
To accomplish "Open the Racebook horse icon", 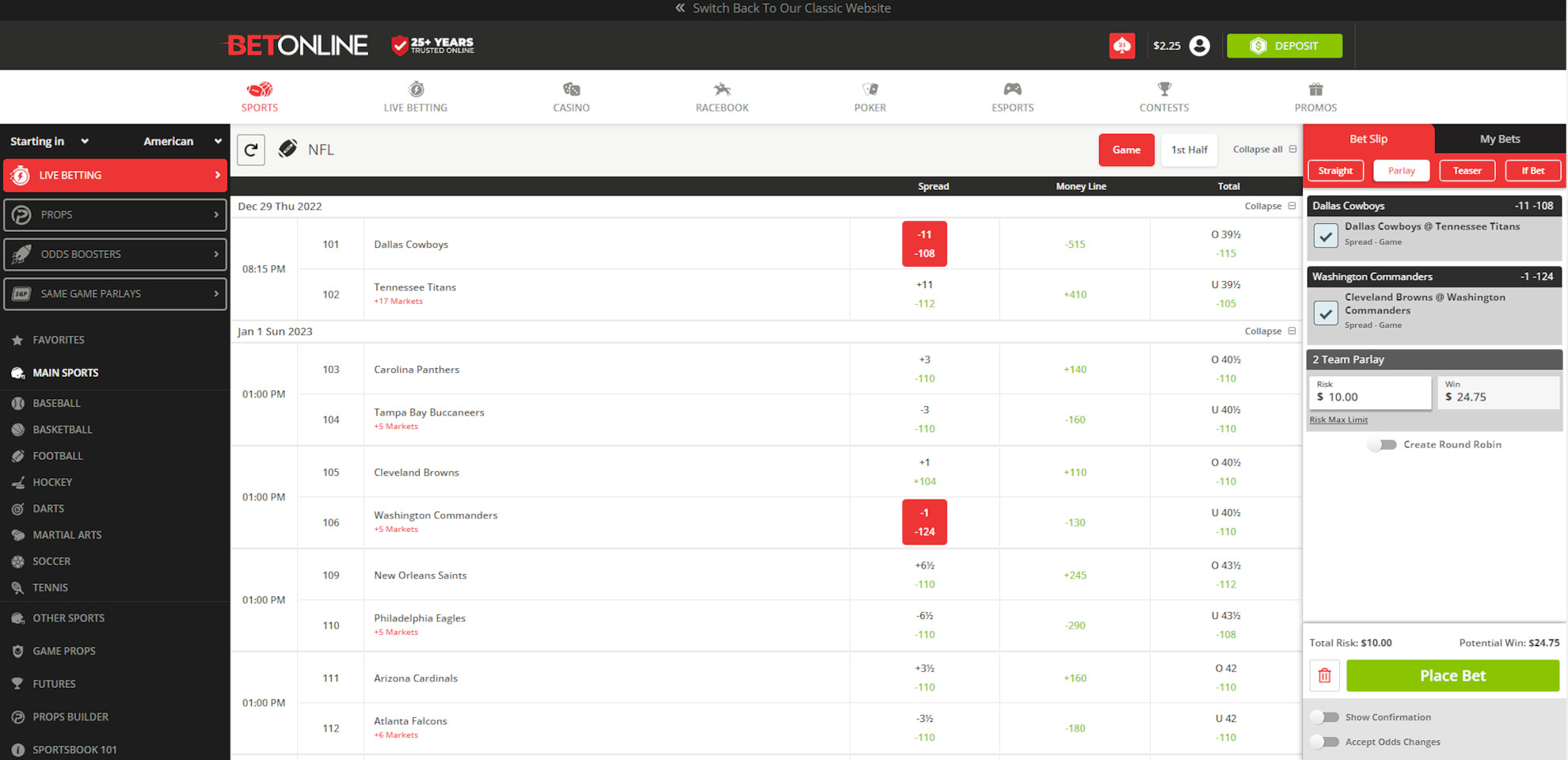I will coord(721,89).
